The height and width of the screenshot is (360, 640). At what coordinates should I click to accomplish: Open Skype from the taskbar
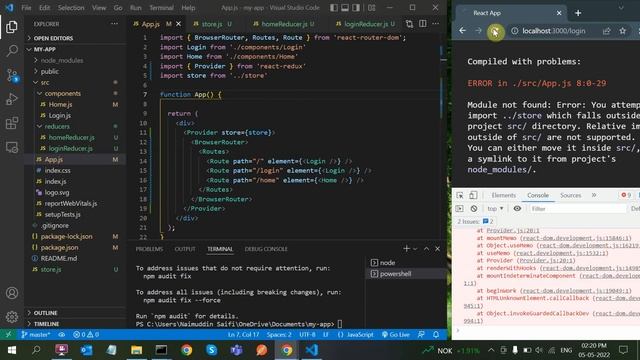(211, 350)
